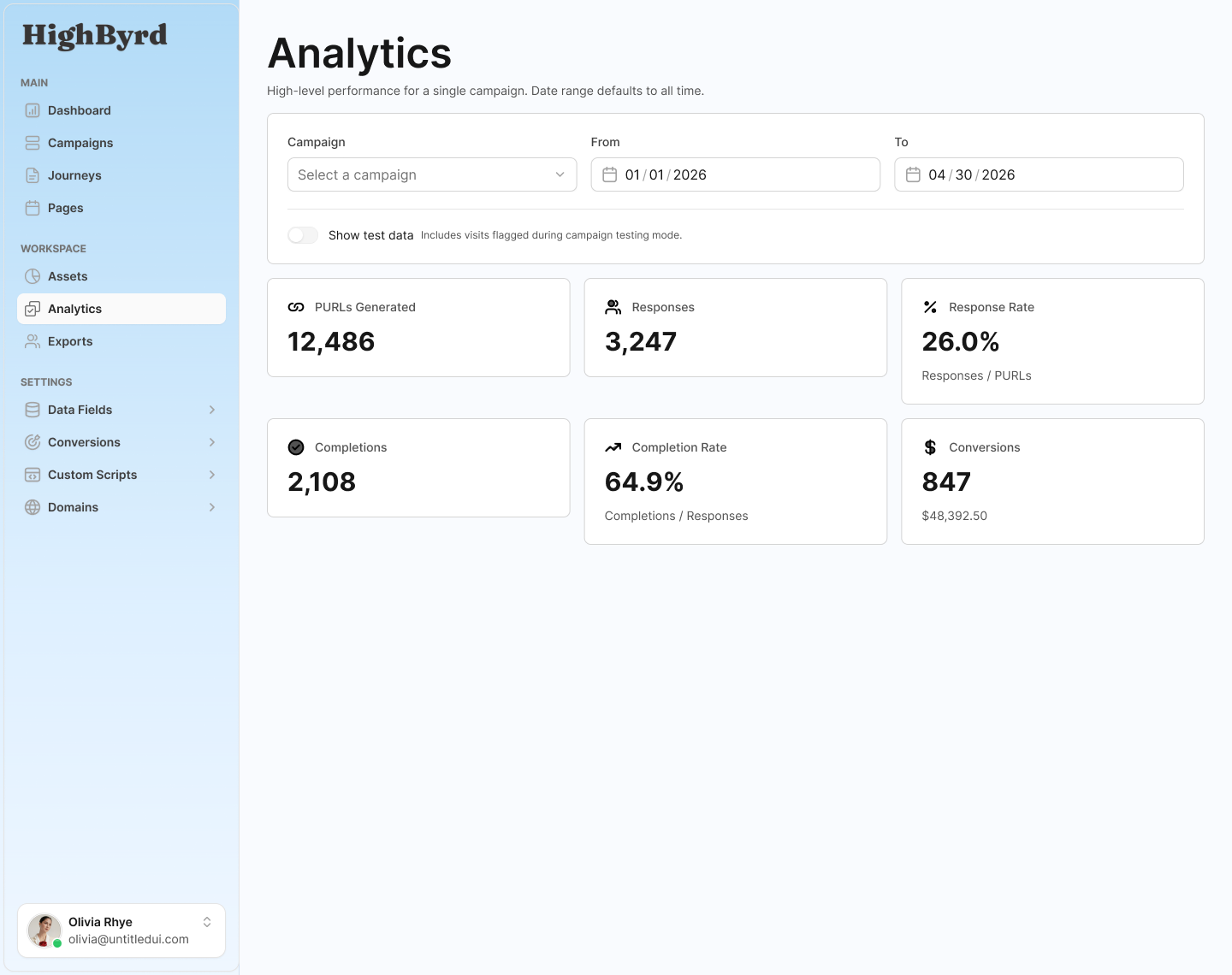This screenshot has width=1232, height=975.
Task: Click the email olivia@untitledui.com
Action: coord(128,939)
